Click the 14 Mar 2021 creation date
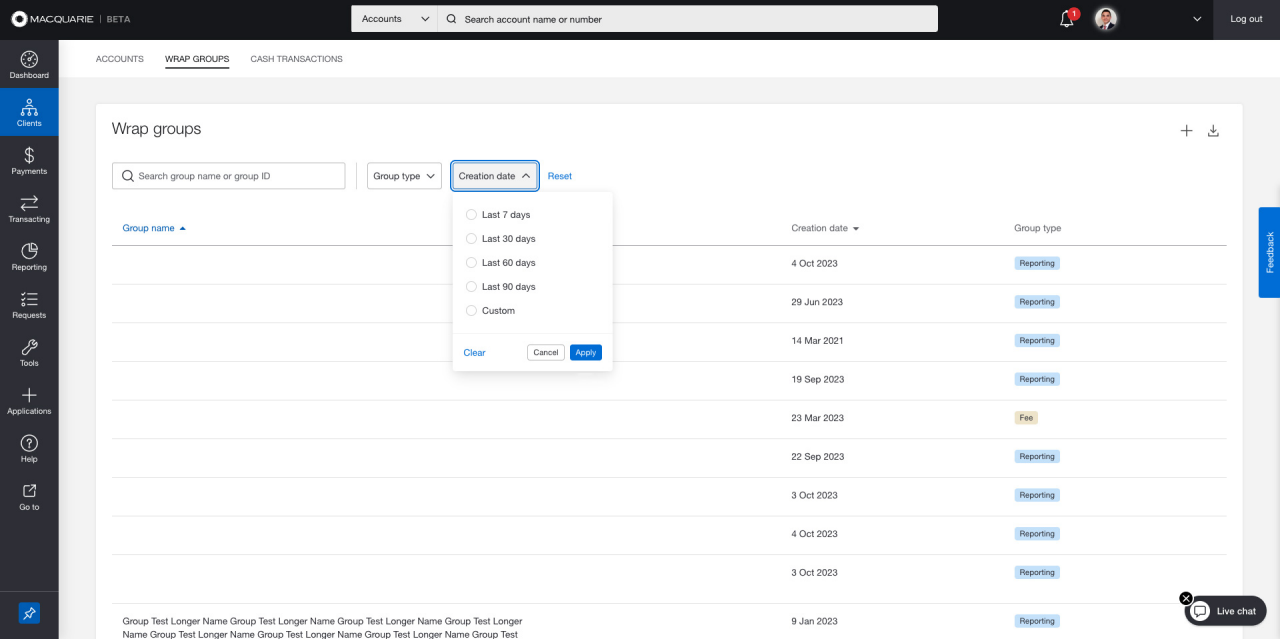Viewport: 1280px width, 639px height. coord(817,341)
